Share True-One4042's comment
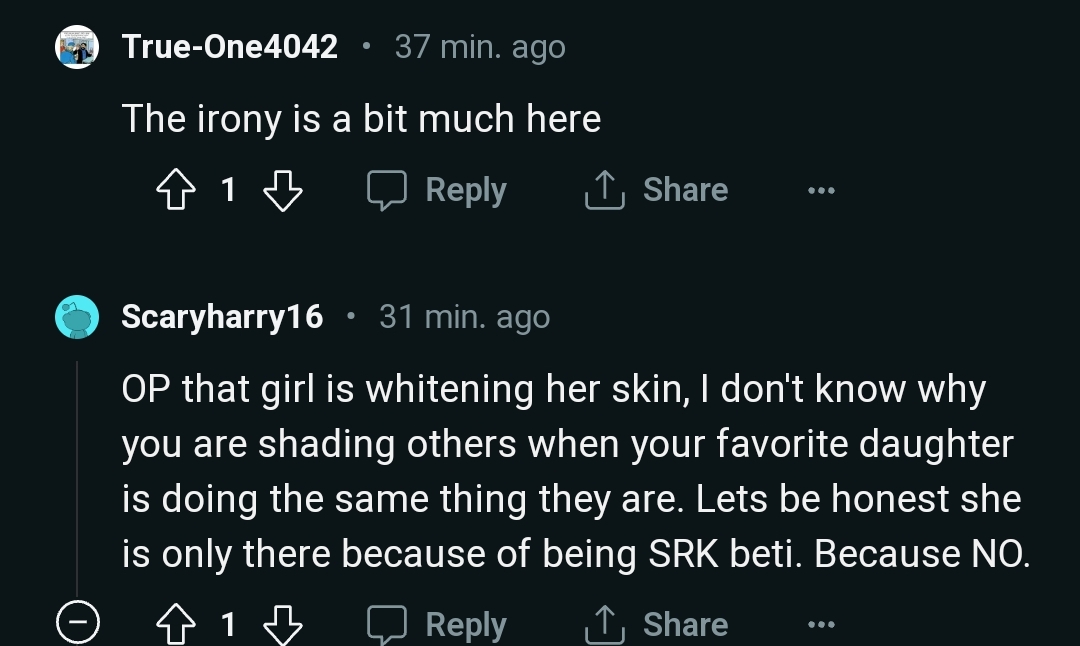Screen dimensions: 1080x646 656,190
